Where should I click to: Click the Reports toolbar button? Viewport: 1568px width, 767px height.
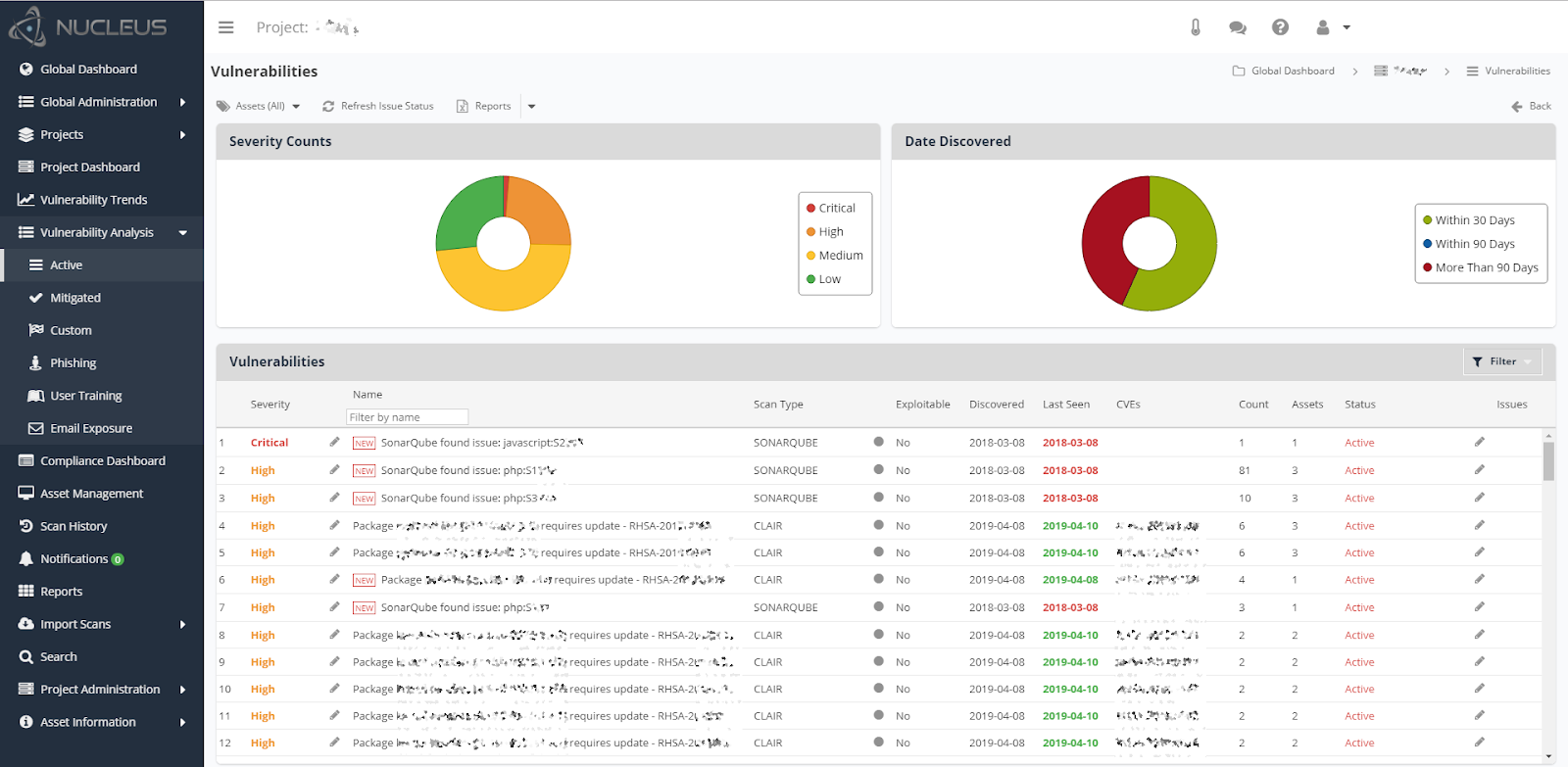point(484,106)
